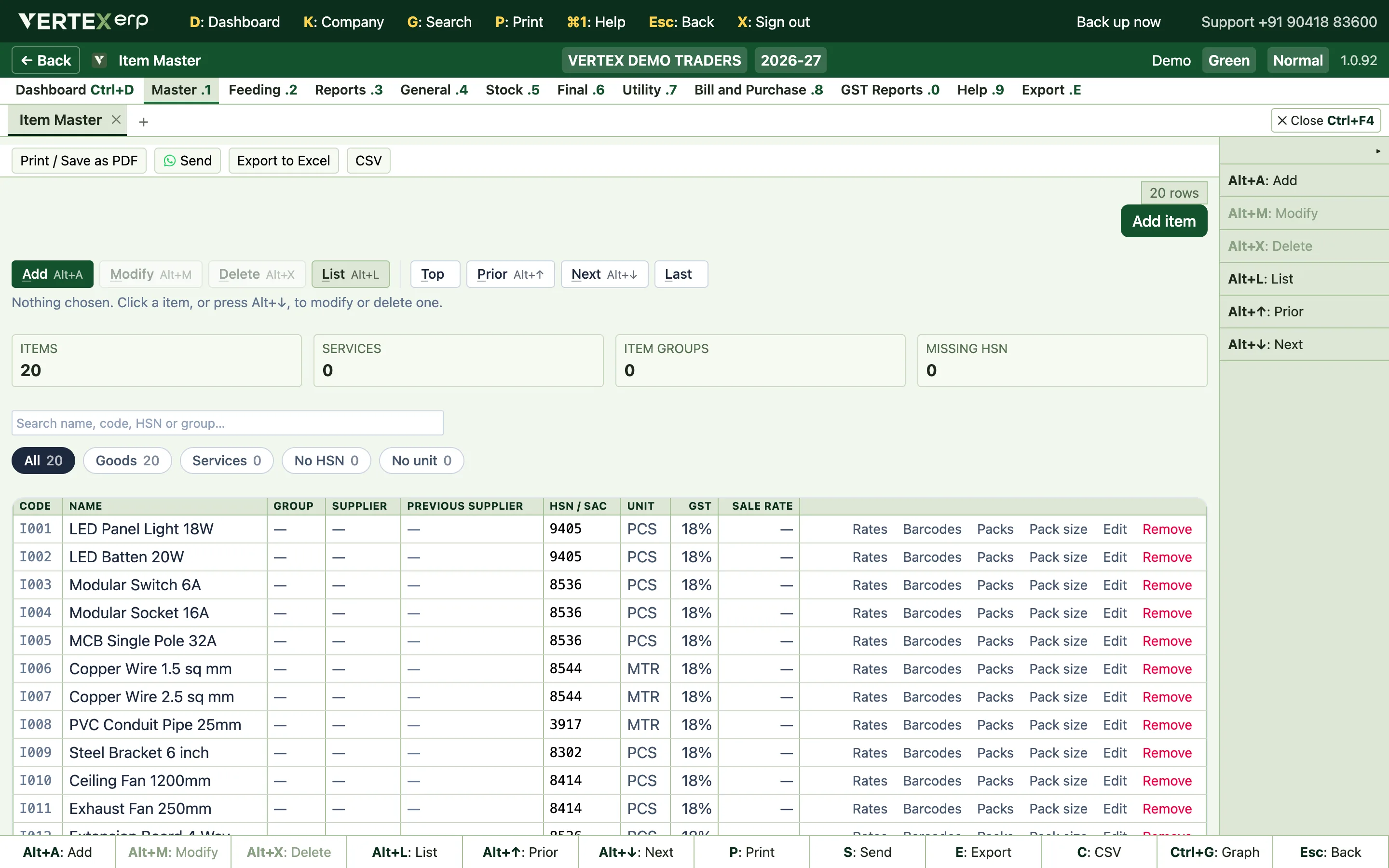Remove Copper Wire 2.5 sq mm

(x=1167, y=697)
